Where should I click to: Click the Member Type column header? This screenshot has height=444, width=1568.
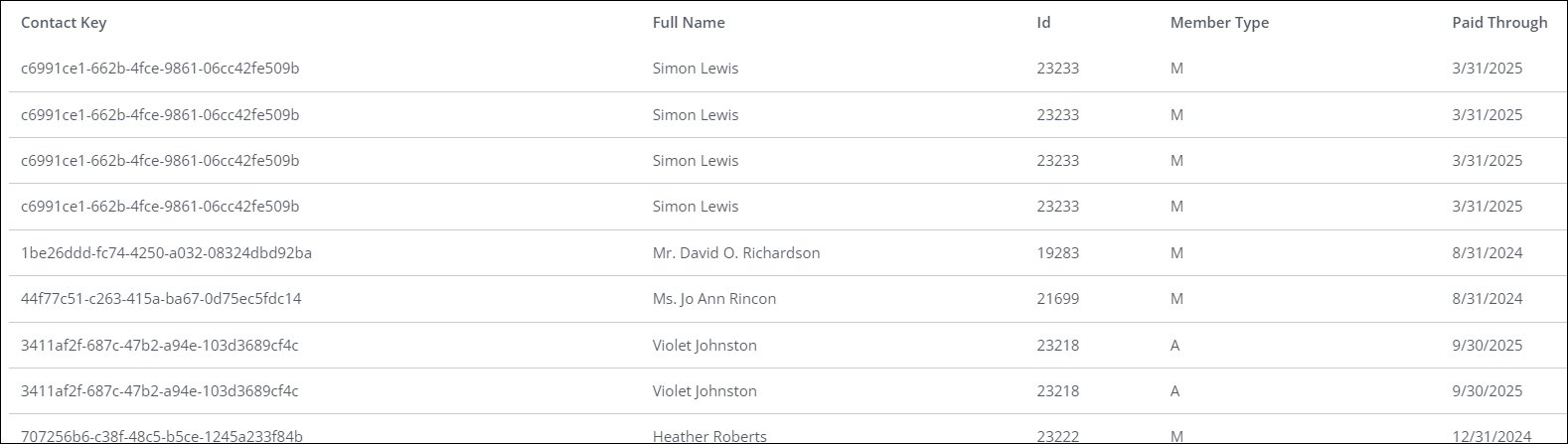pyautogui.click(x=1219, y=23)
